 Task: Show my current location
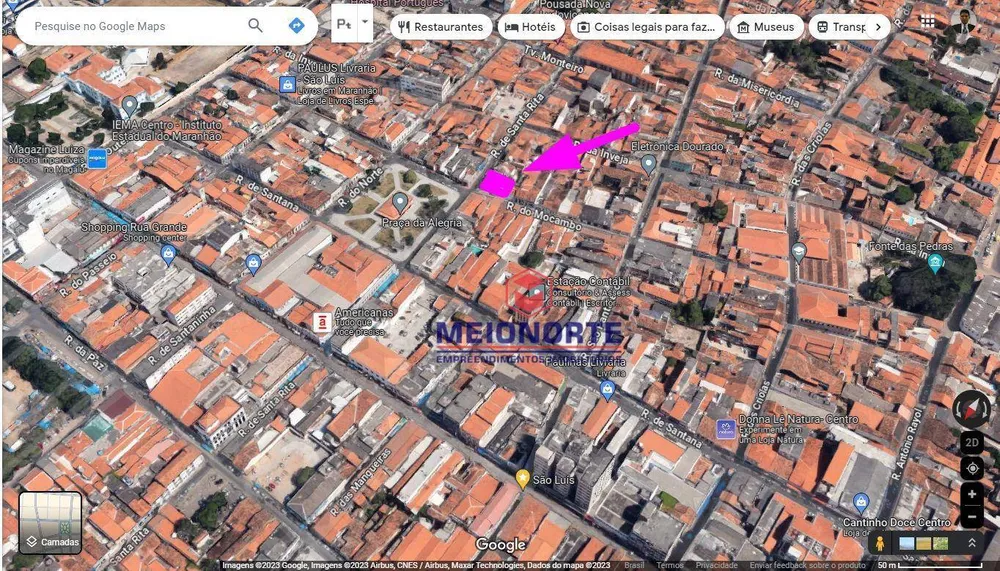pos(972,468)
